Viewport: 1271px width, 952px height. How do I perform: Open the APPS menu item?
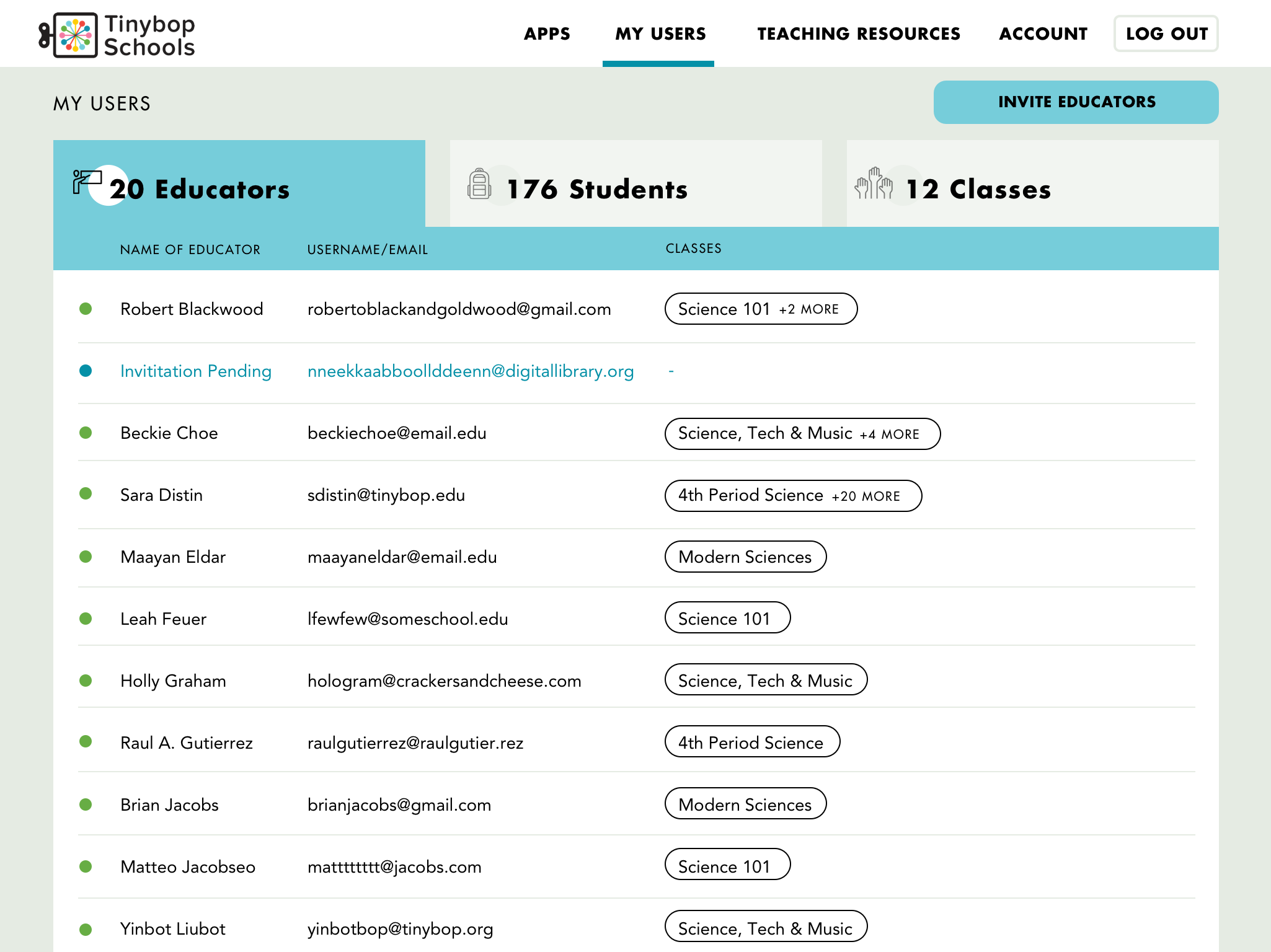tap(547, 33)
